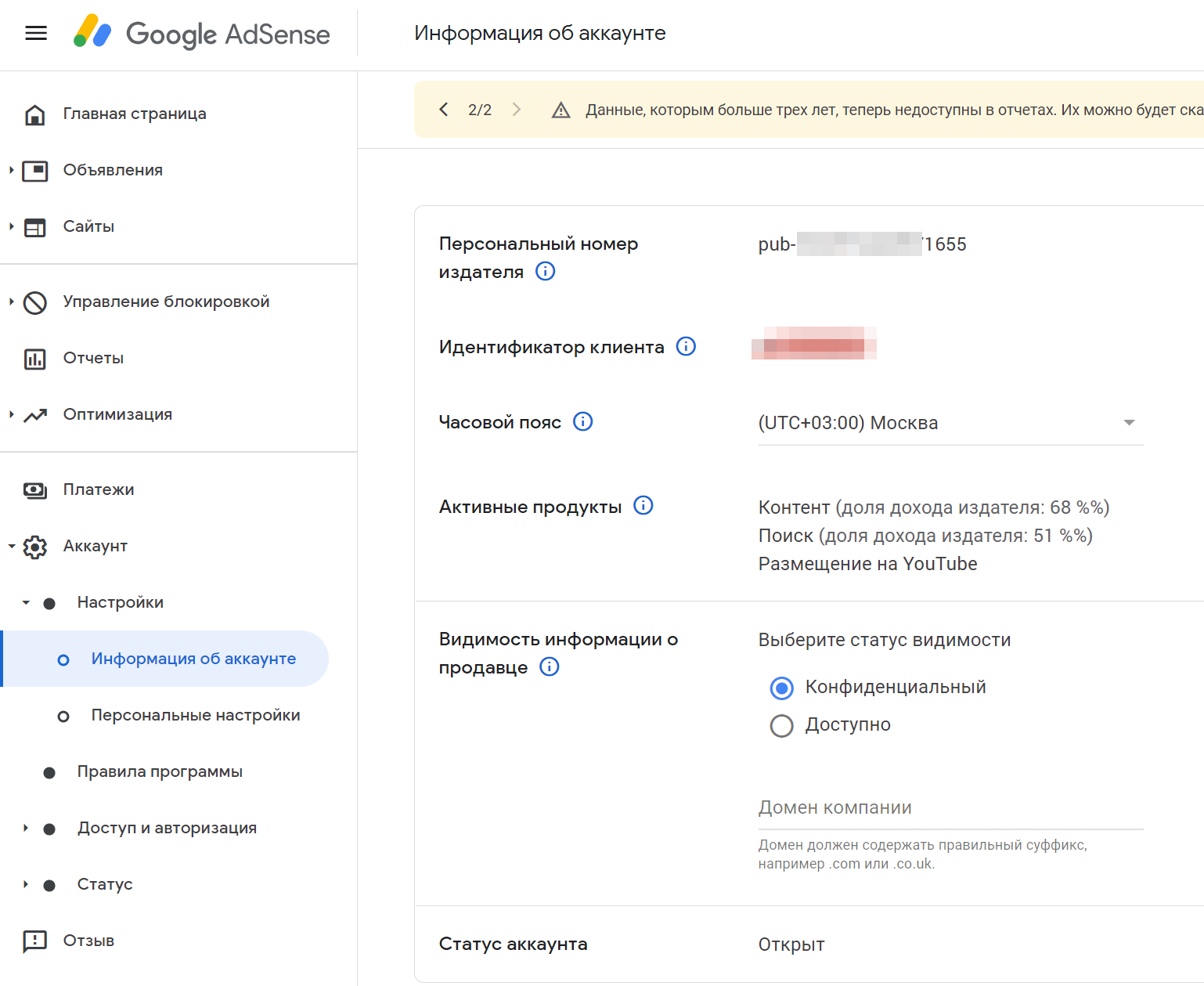This screenshot has height=986, width=1204.
Task: Click the home icon for Главная страница
Action: tap(34, 114)
